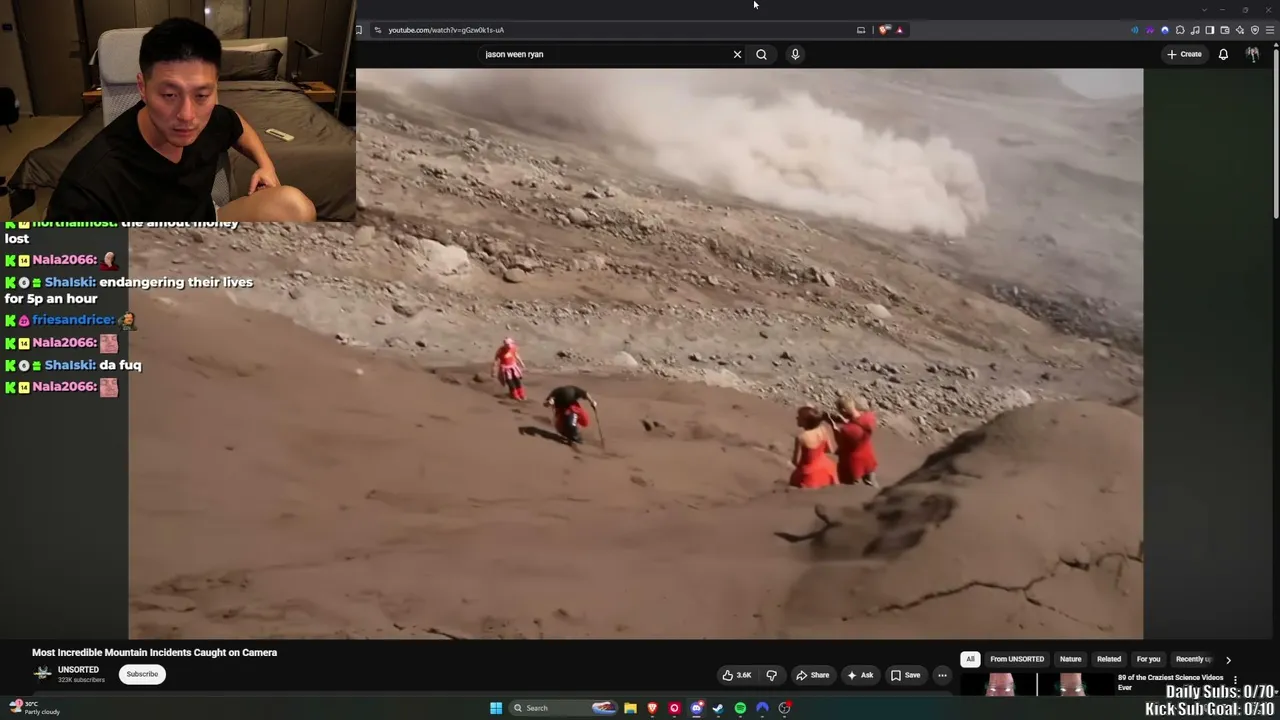Select the All filter chip
Image resolution: width=1280 pixels, height=720 pixels.
point(970,659)
